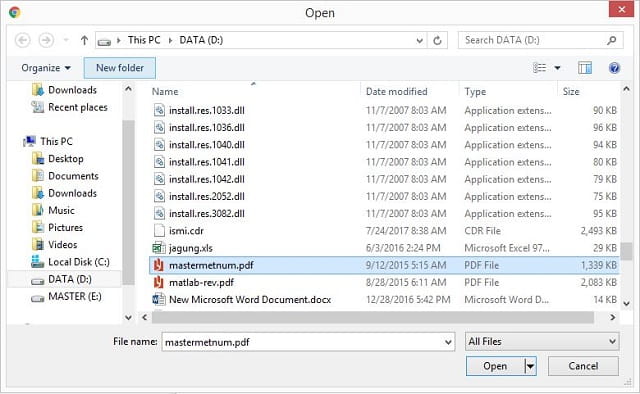Click DATA (D:) in the address bar
Viewport: 640px width, 394px height.
201,40
